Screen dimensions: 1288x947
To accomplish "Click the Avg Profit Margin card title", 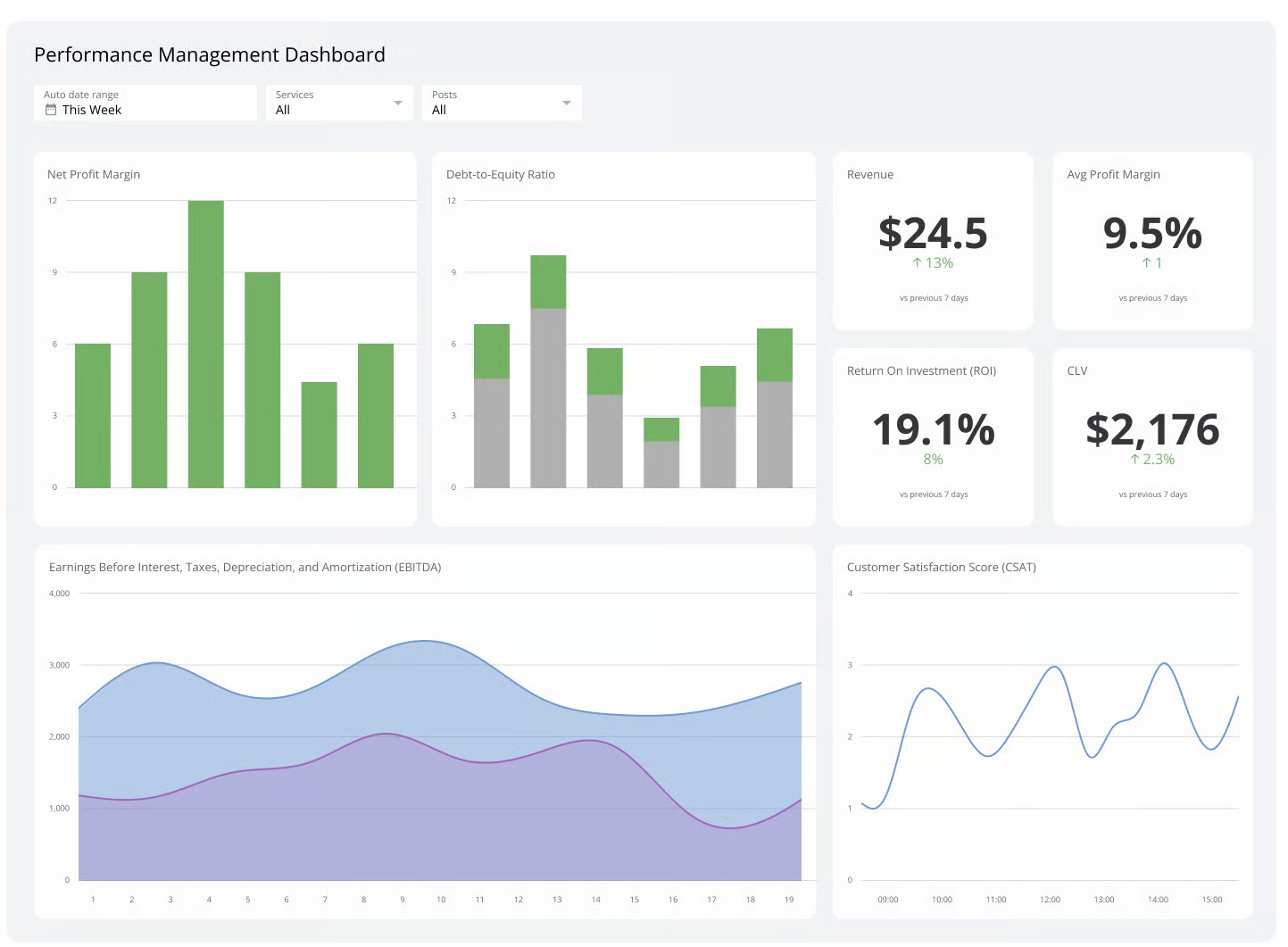I will 1114,174.
